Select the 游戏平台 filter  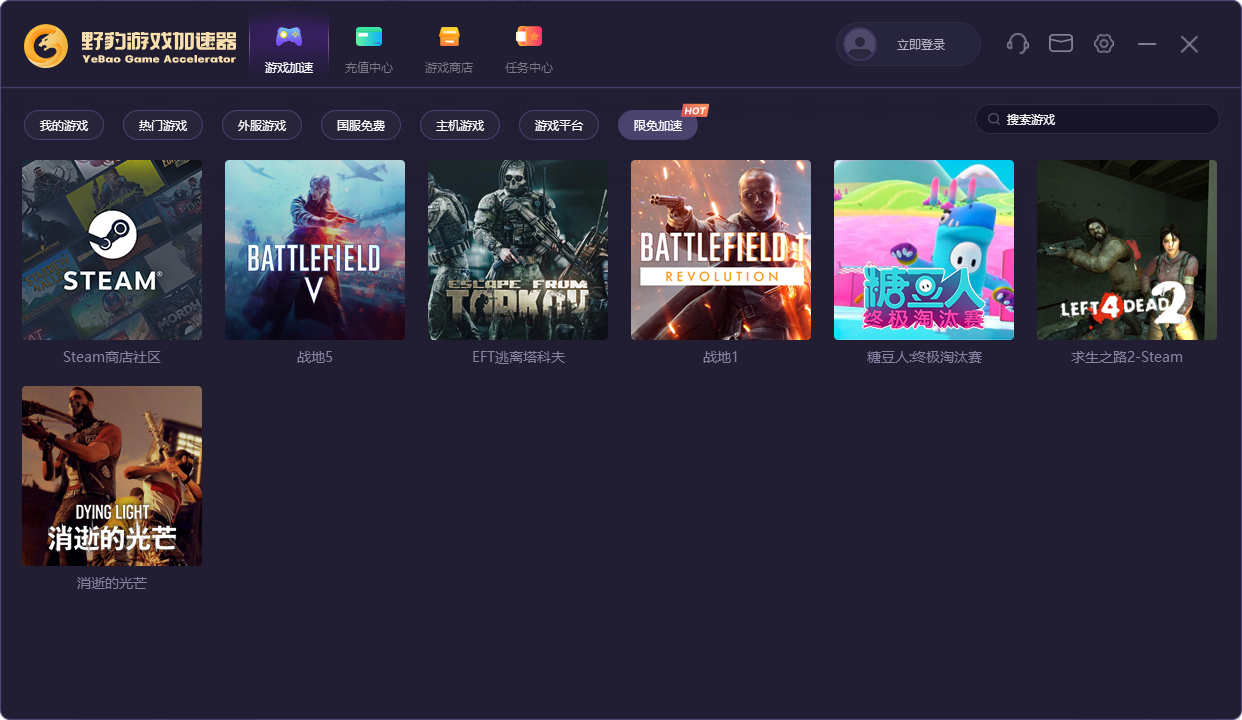pyautogui.click(x=559, y=125)
